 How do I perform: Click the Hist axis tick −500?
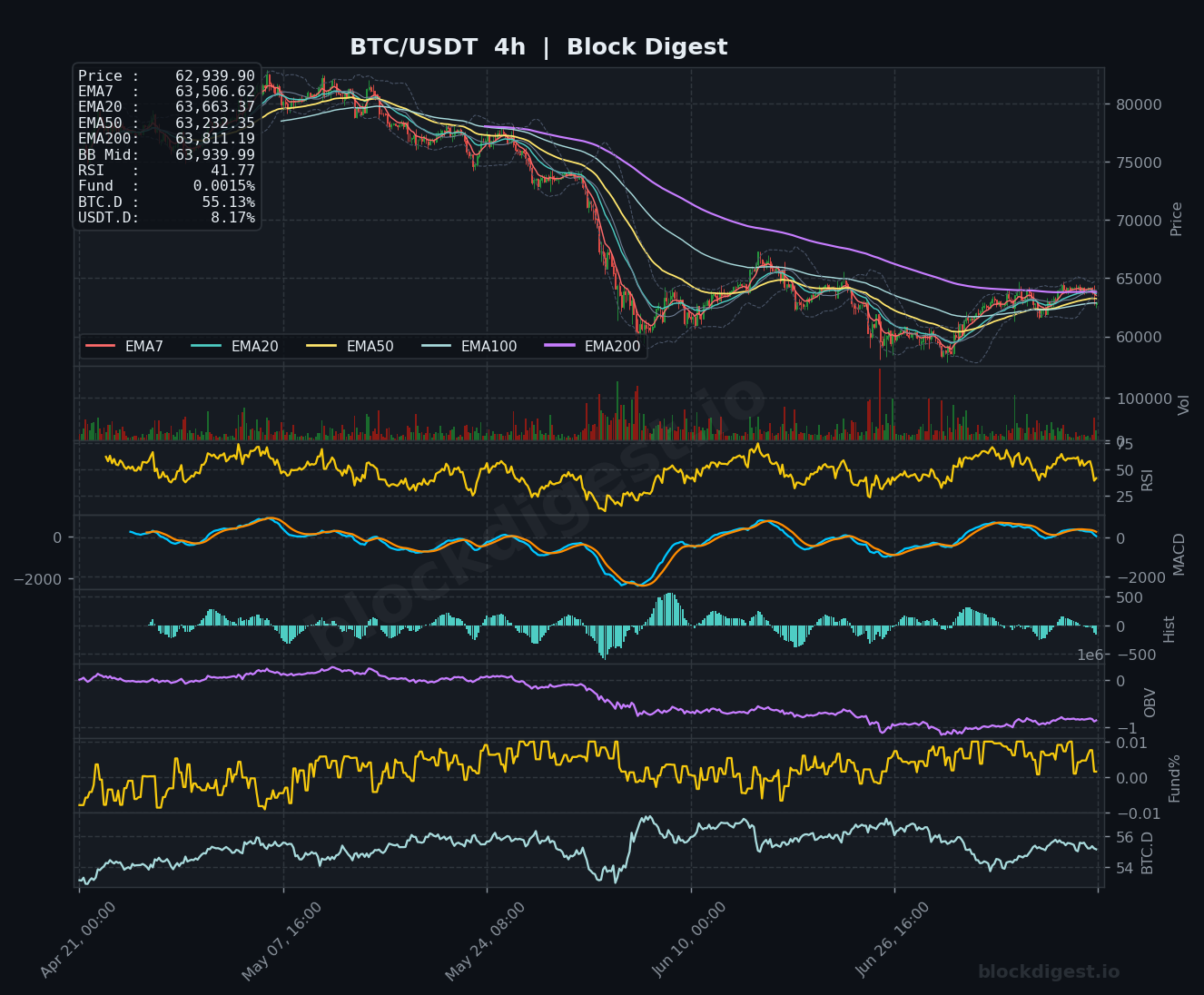point(1135,655)
